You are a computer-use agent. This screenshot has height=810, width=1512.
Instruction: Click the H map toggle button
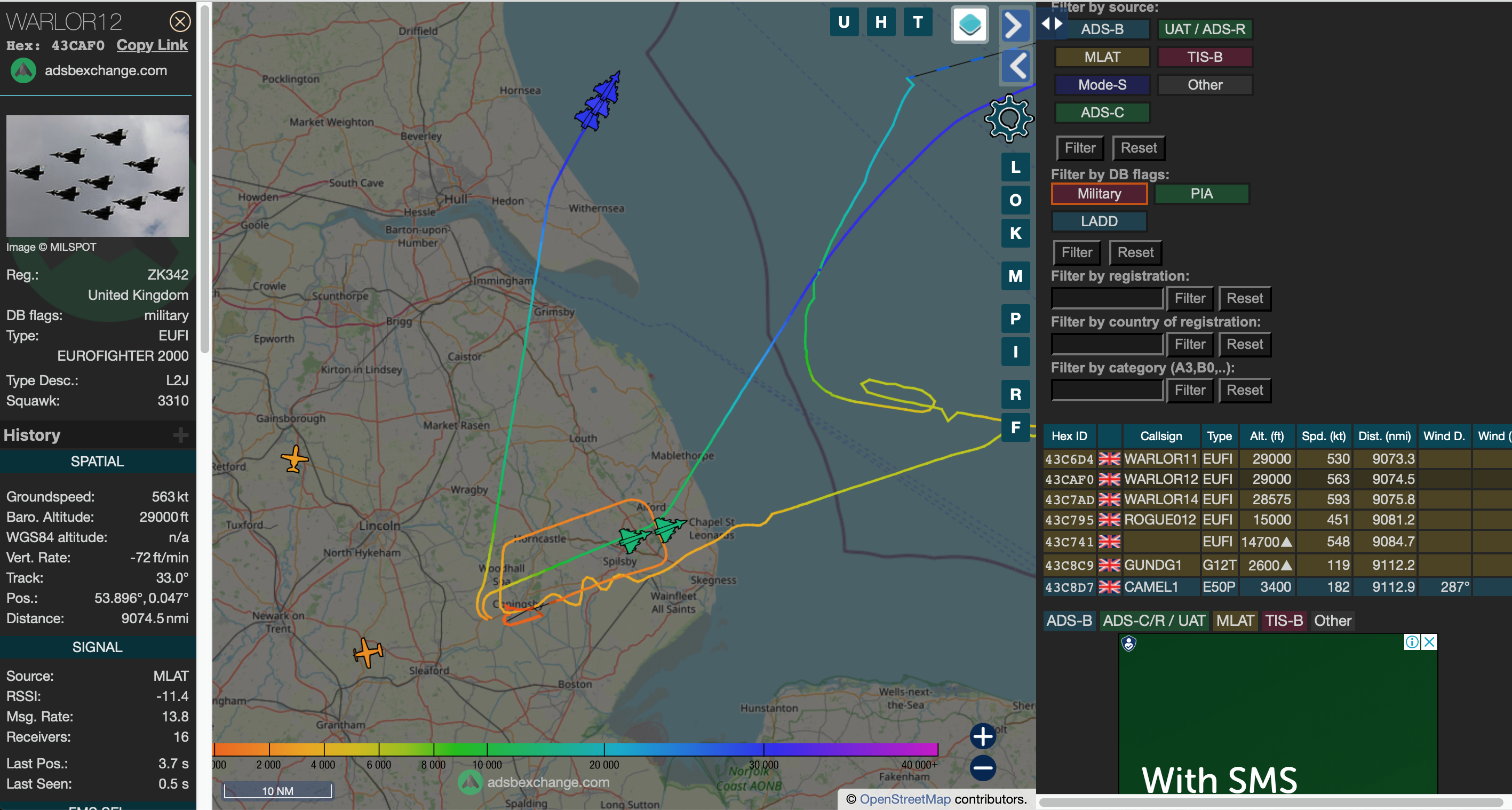pyautogui.click(x=881, y=22)
